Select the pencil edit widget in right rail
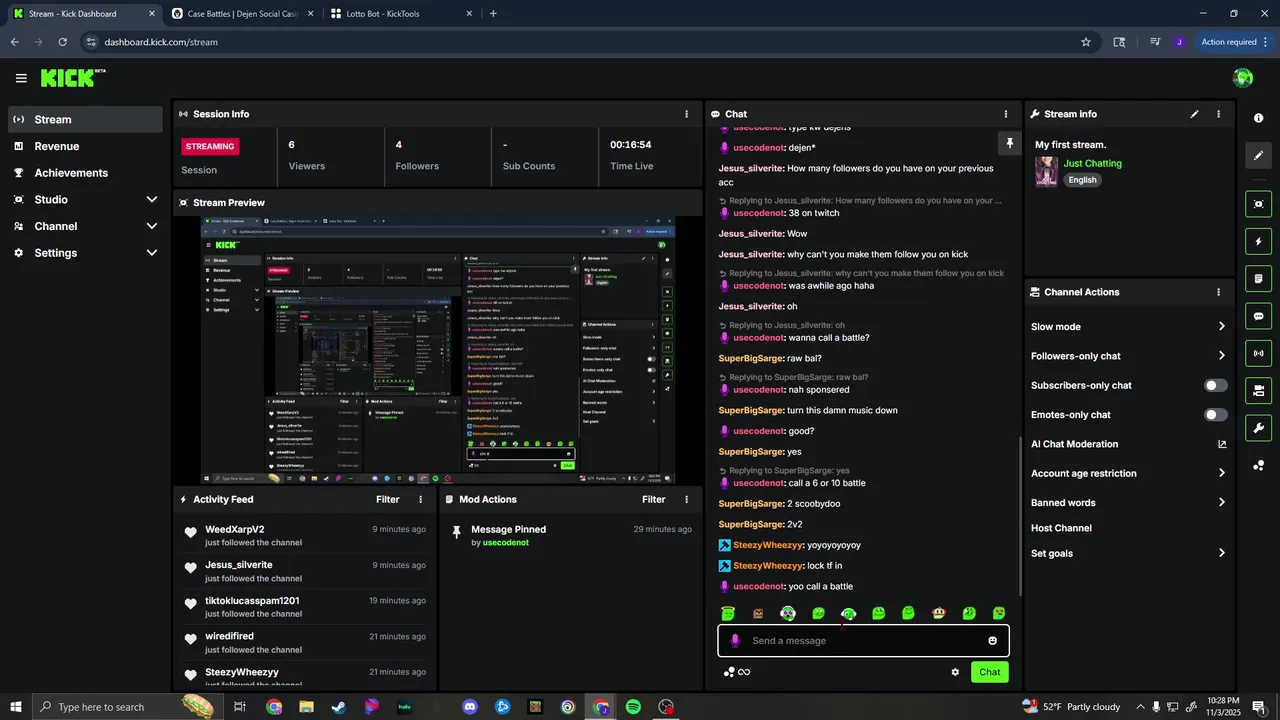This screenshot has width=1280, height=720. [x=1258, y=156]
